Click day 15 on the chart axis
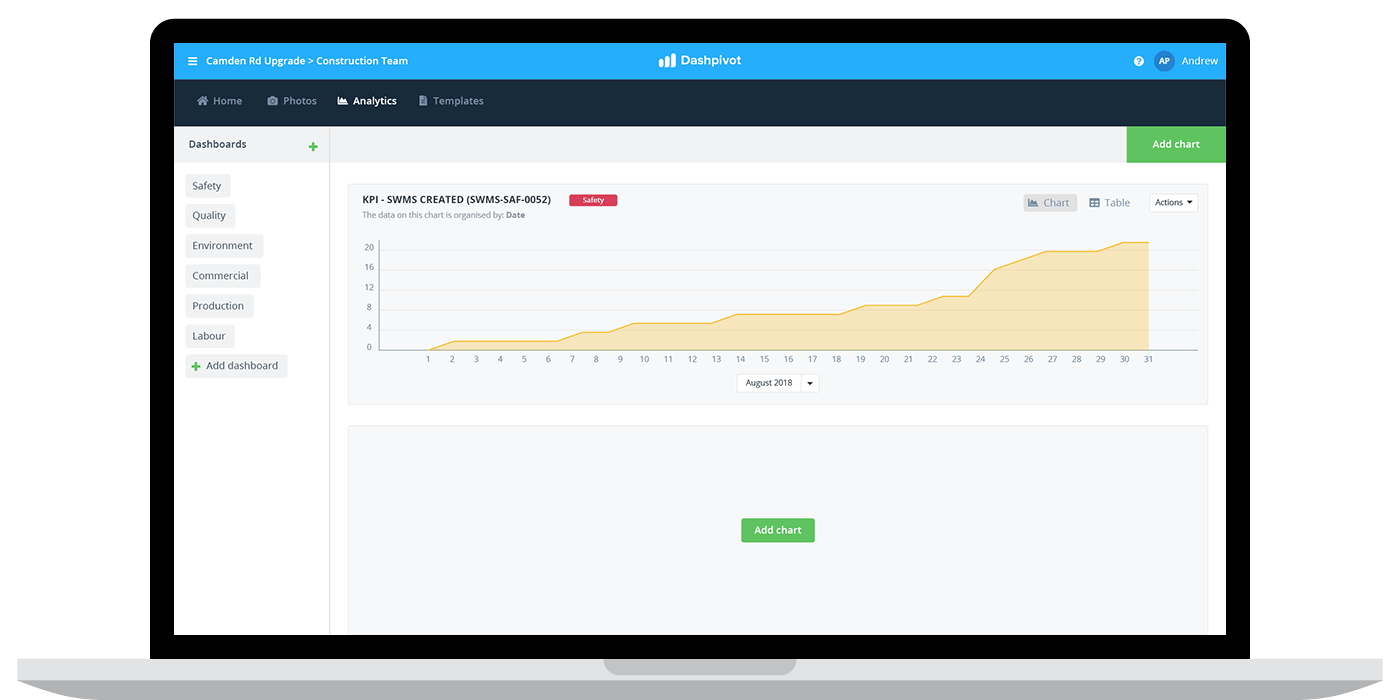The image size is (1400, 700). click(x=764, y=359)
